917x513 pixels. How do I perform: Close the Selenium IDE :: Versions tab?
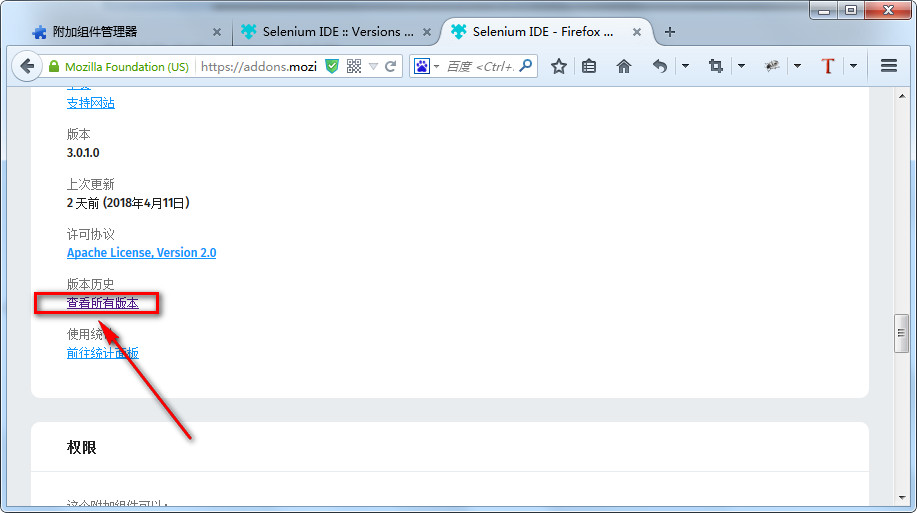(427, 32)
